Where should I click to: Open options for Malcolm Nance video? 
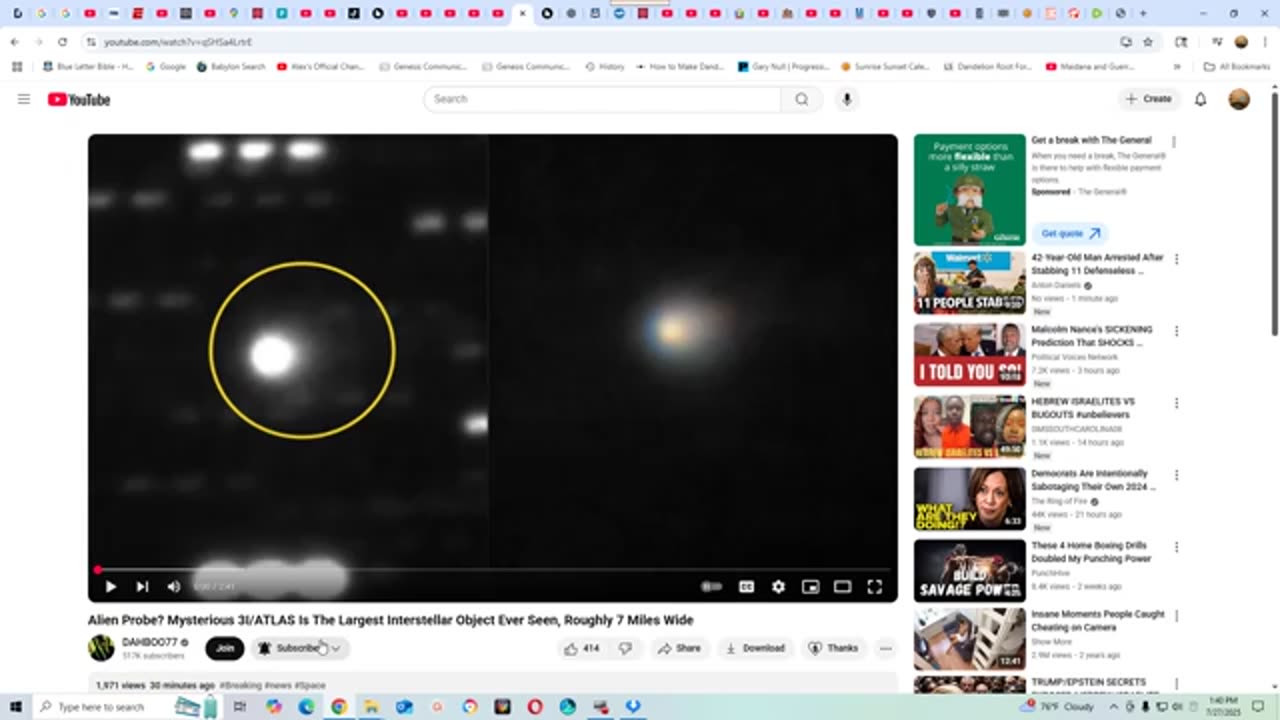(1176, 331)
